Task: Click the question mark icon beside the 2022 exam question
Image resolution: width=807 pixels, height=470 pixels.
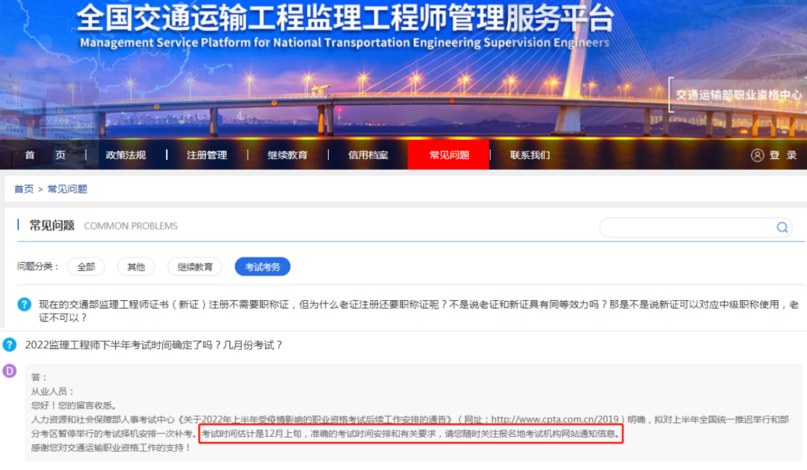Action: (x=10, y=344)
